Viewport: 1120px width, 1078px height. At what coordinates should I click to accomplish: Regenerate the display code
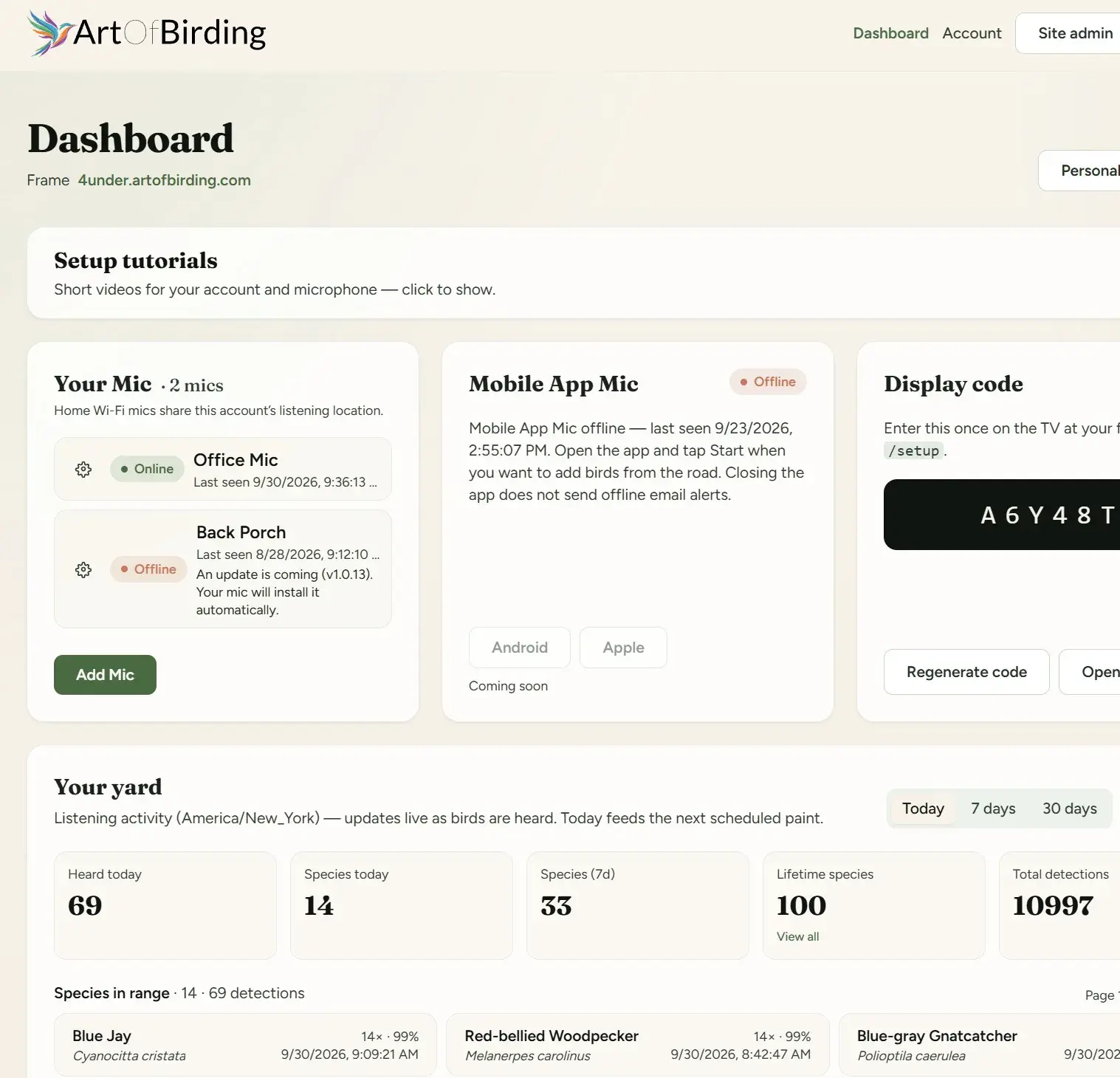click(x=966, y=672)
